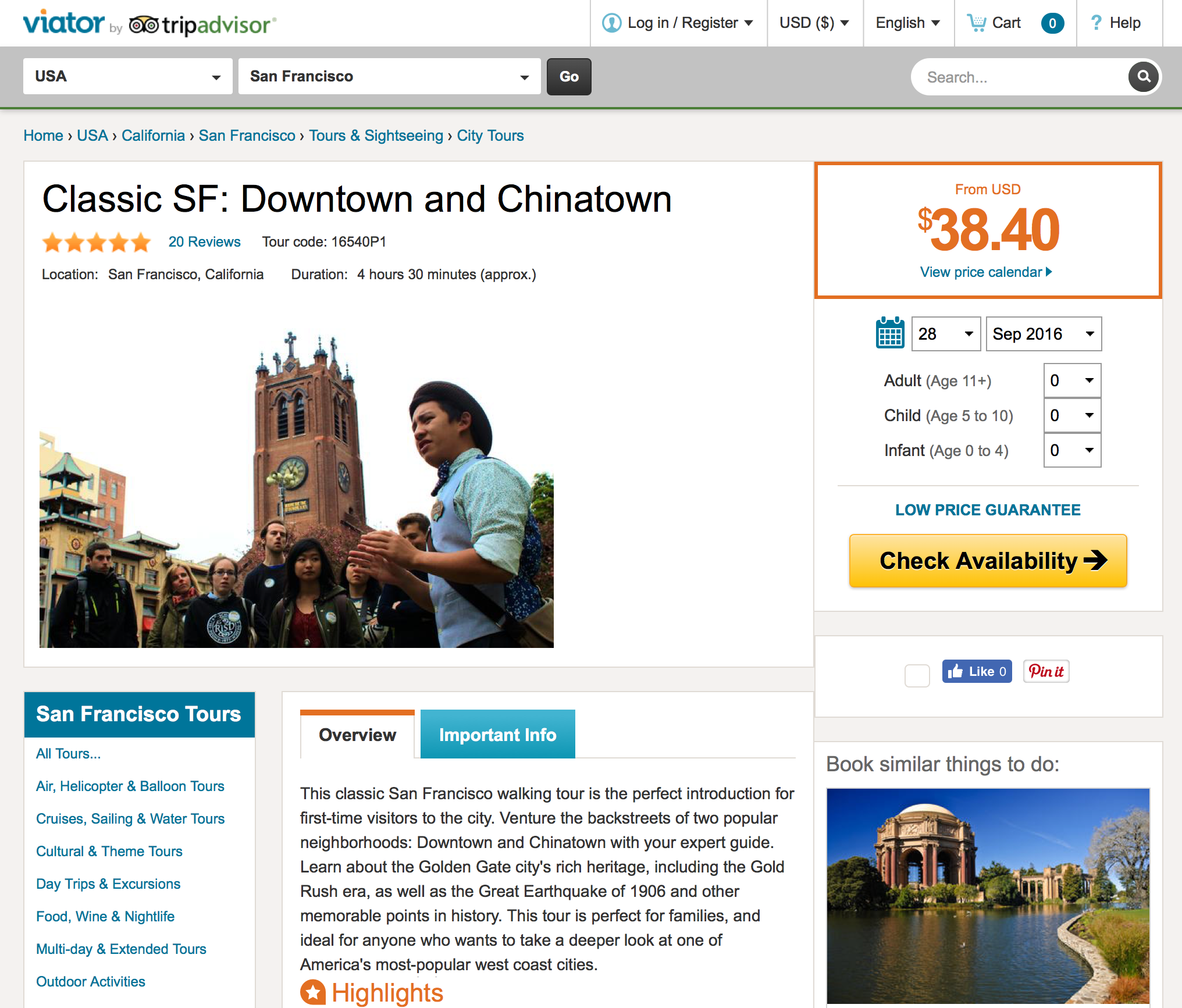
Task: Click the Facebook Like thumbs-up button
Action: [977, 671]
